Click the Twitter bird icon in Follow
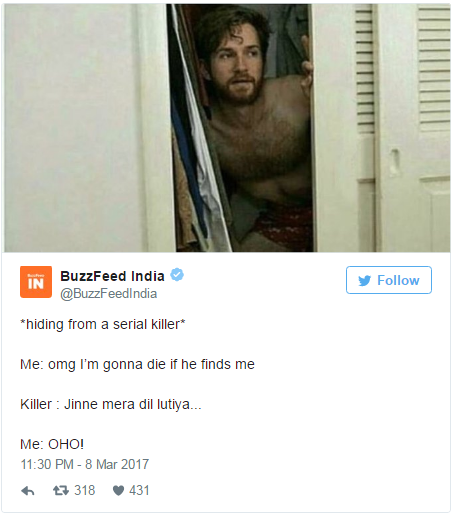Screen dimensions: 452x513 click(365, 281)
